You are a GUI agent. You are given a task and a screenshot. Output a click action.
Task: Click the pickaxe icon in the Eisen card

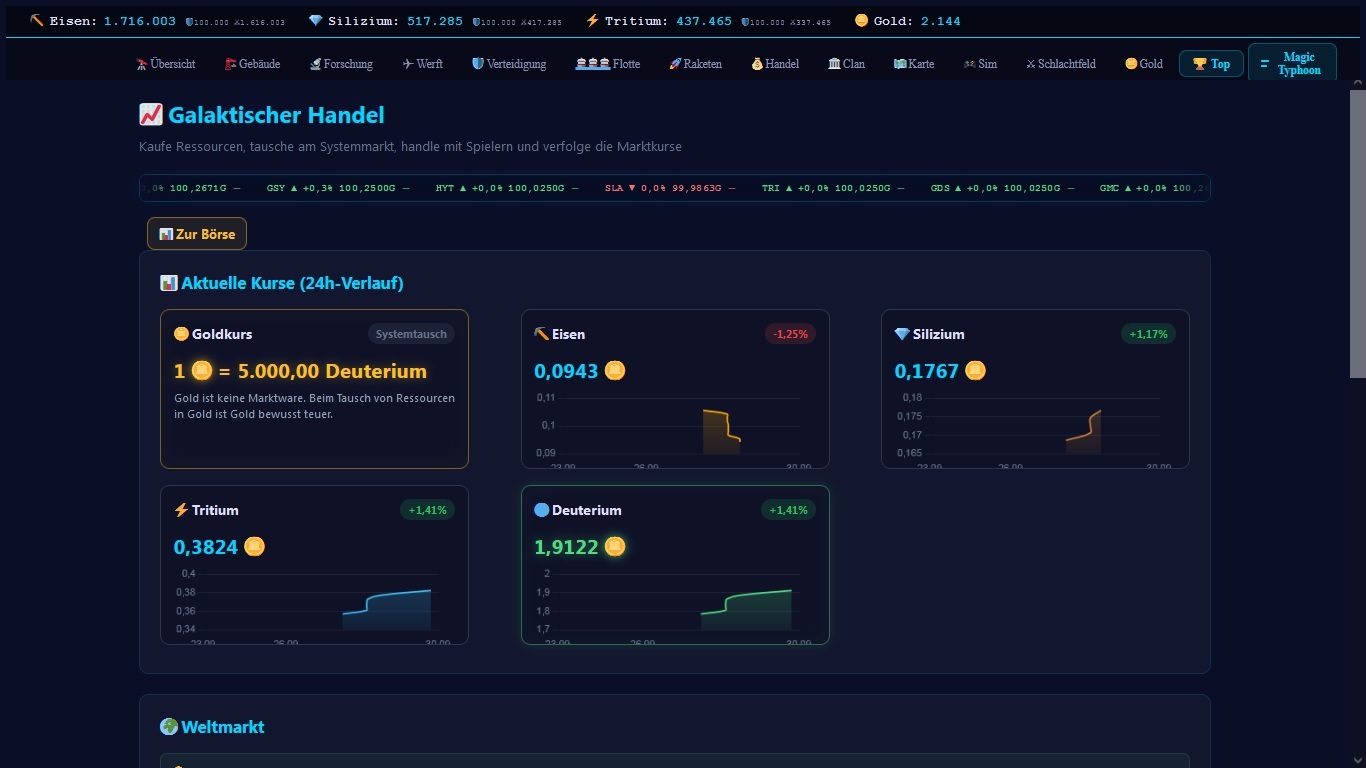coord(541,334)
